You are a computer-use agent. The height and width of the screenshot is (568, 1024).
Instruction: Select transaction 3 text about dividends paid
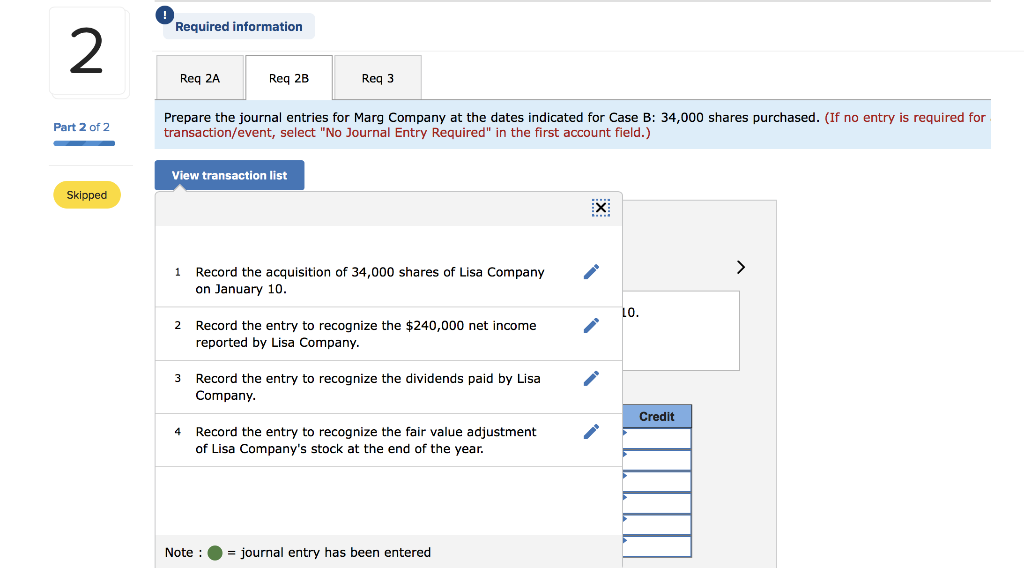pyautogui.click(x=368, y=387)
